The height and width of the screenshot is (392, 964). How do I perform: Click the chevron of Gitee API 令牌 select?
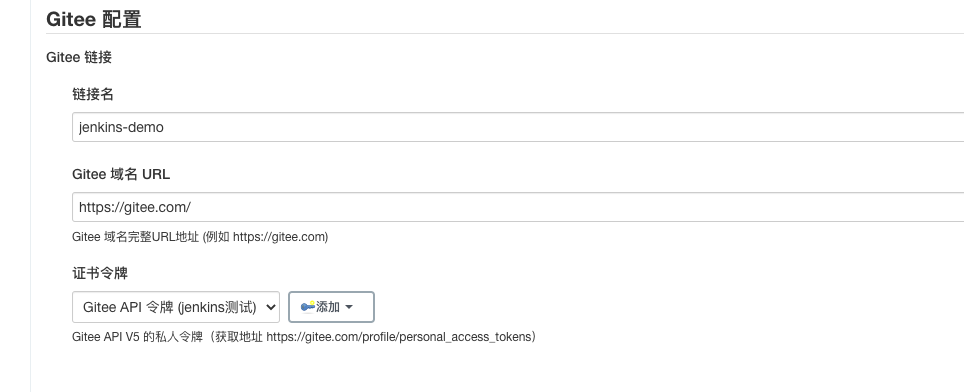271,307
